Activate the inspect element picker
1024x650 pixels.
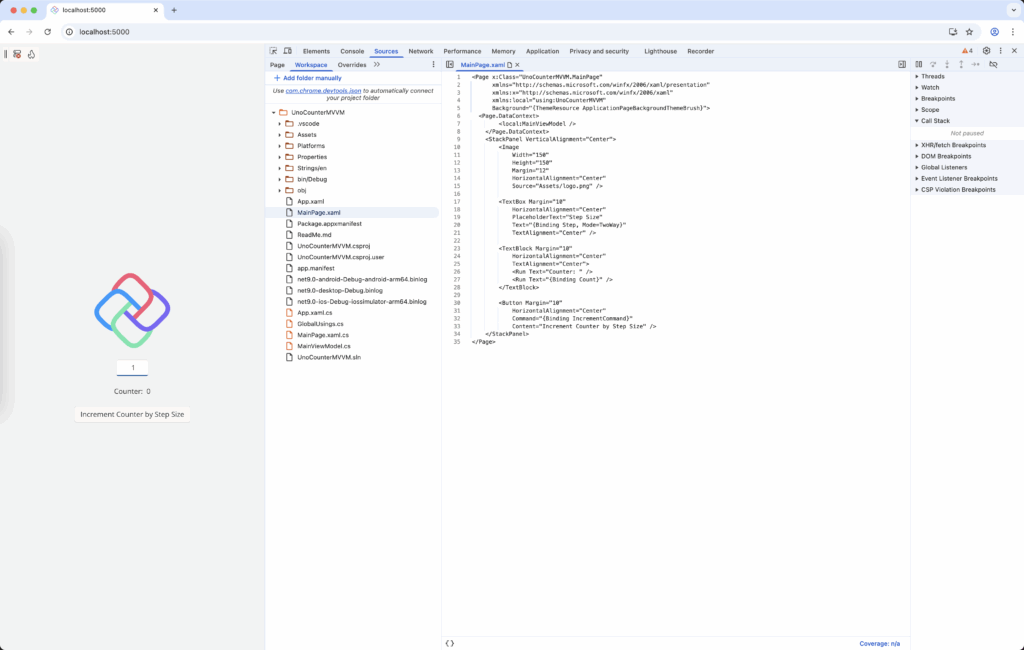coord(273,51)
